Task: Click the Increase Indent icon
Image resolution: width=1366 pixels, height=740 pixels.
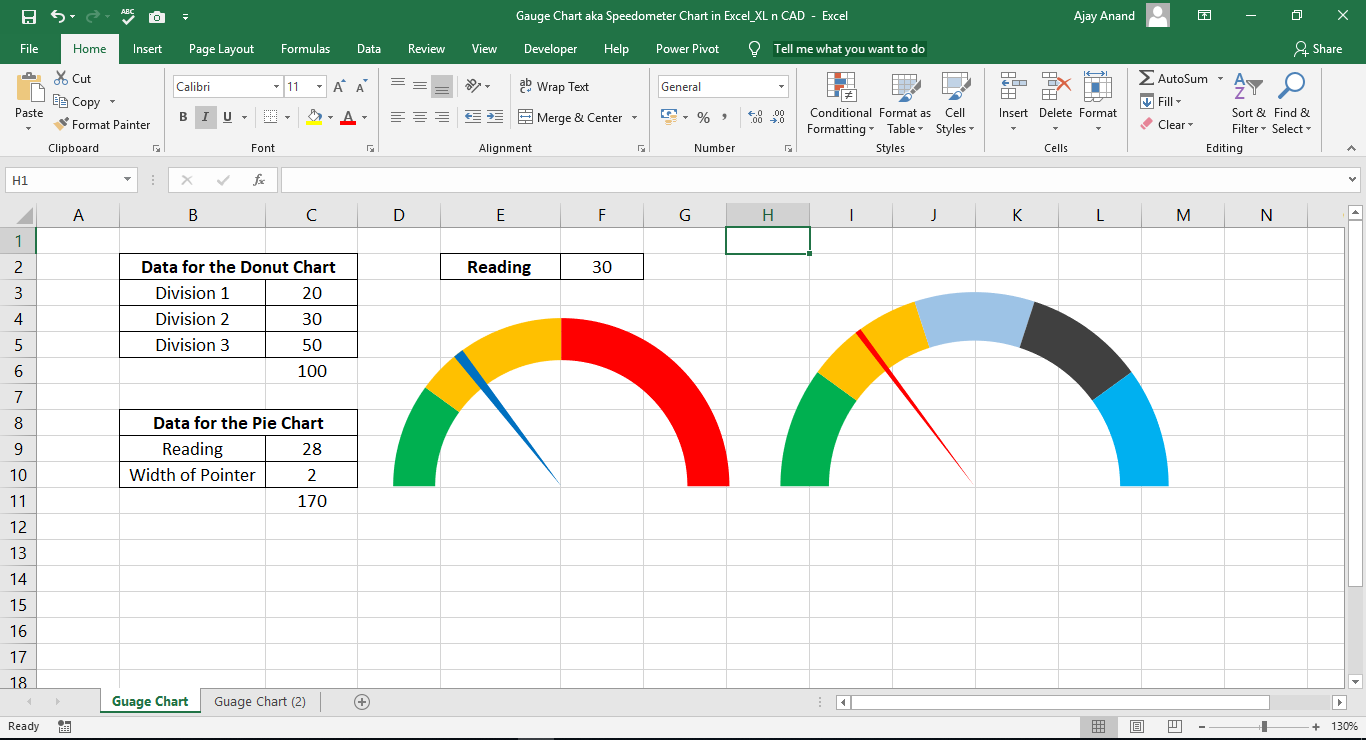Action: [x=497, y=117]
